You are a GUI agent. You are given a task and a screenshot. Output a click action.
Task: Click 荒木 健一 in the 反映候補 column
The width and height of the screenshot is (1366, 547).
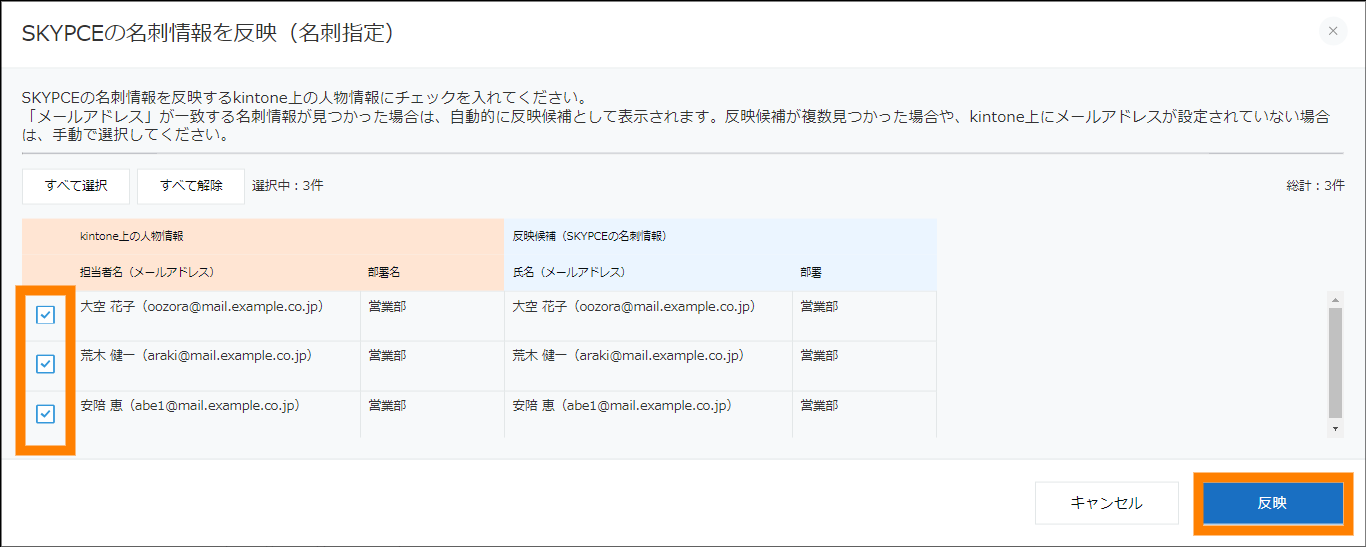(628, 356)
